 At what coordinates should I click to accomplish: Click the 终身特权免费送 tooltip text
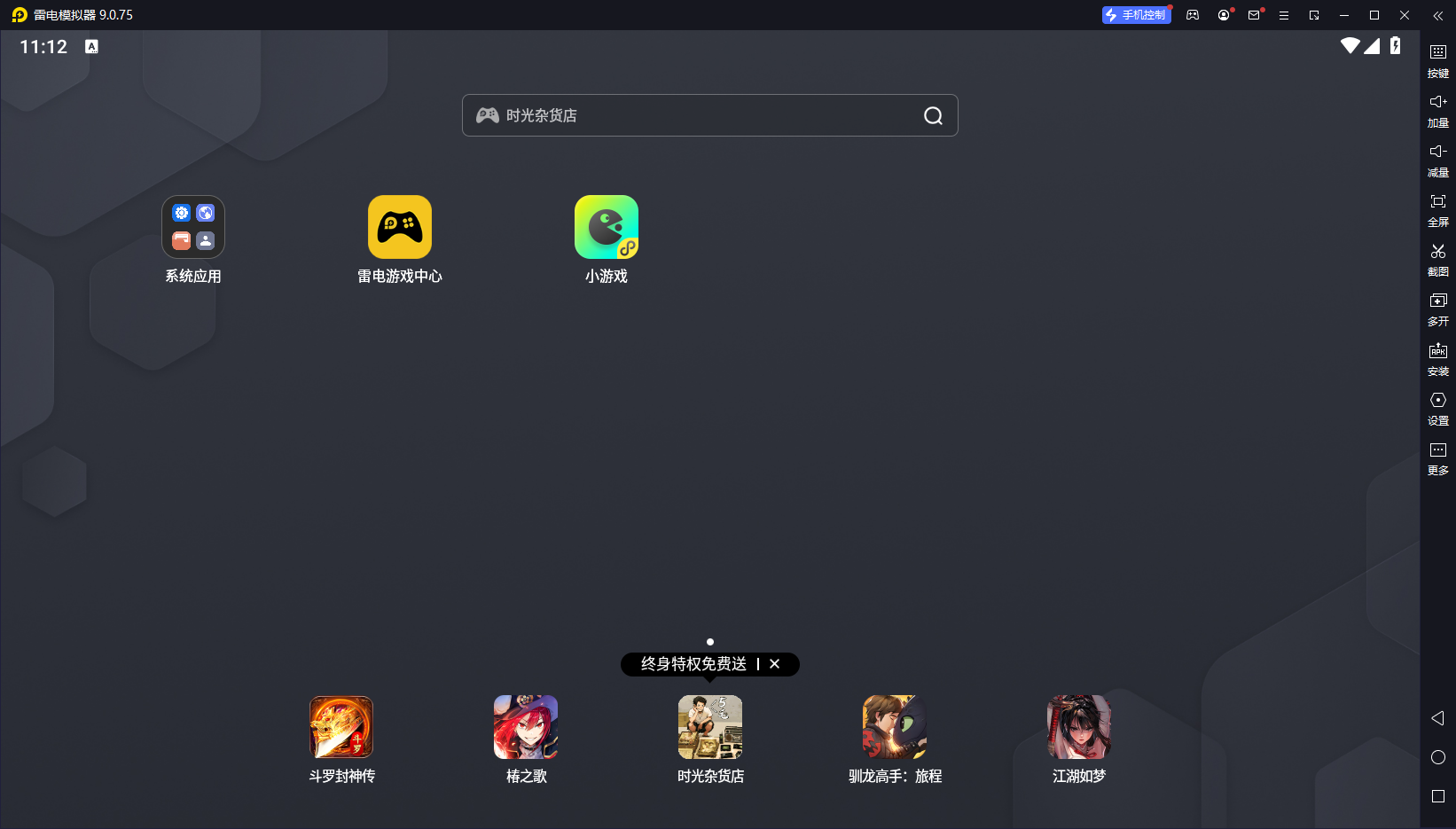click(694, 664)
